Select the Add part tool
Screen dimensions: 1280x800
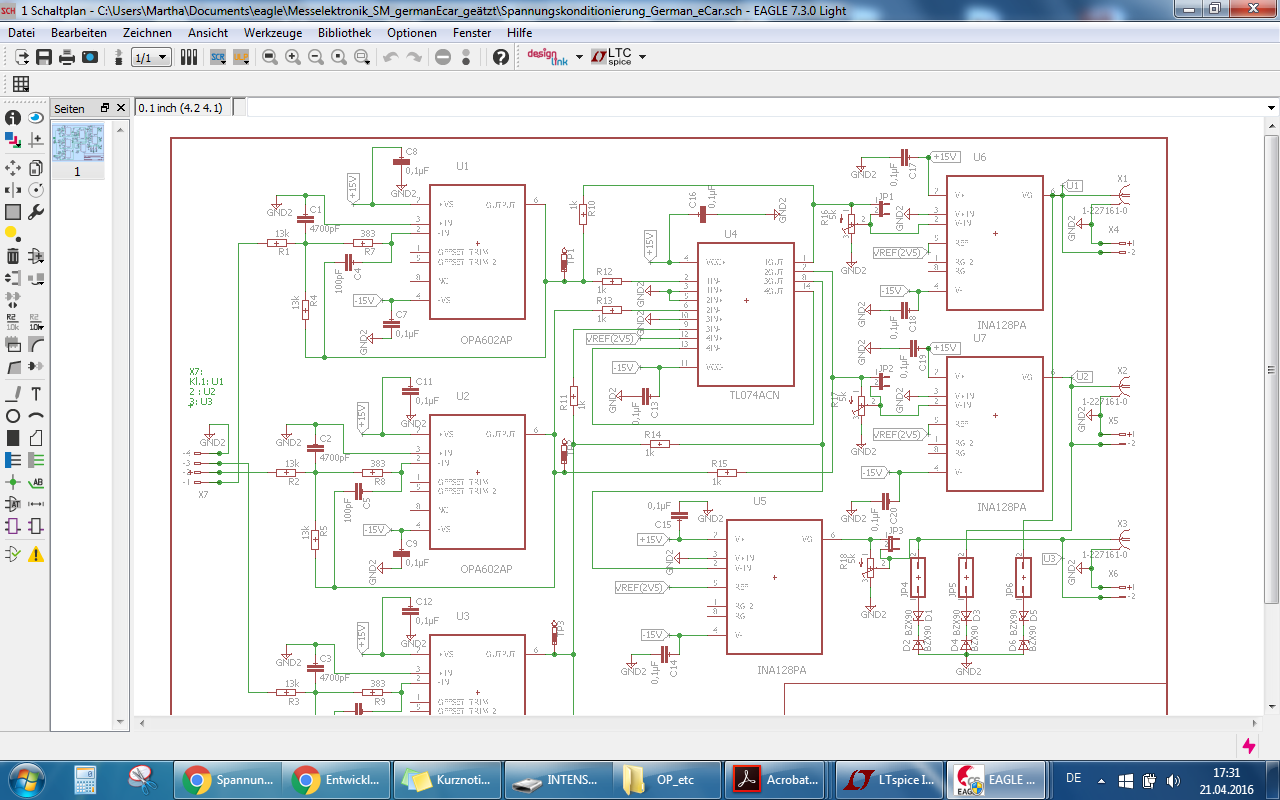pyautogui.click(x=36, y=257)
